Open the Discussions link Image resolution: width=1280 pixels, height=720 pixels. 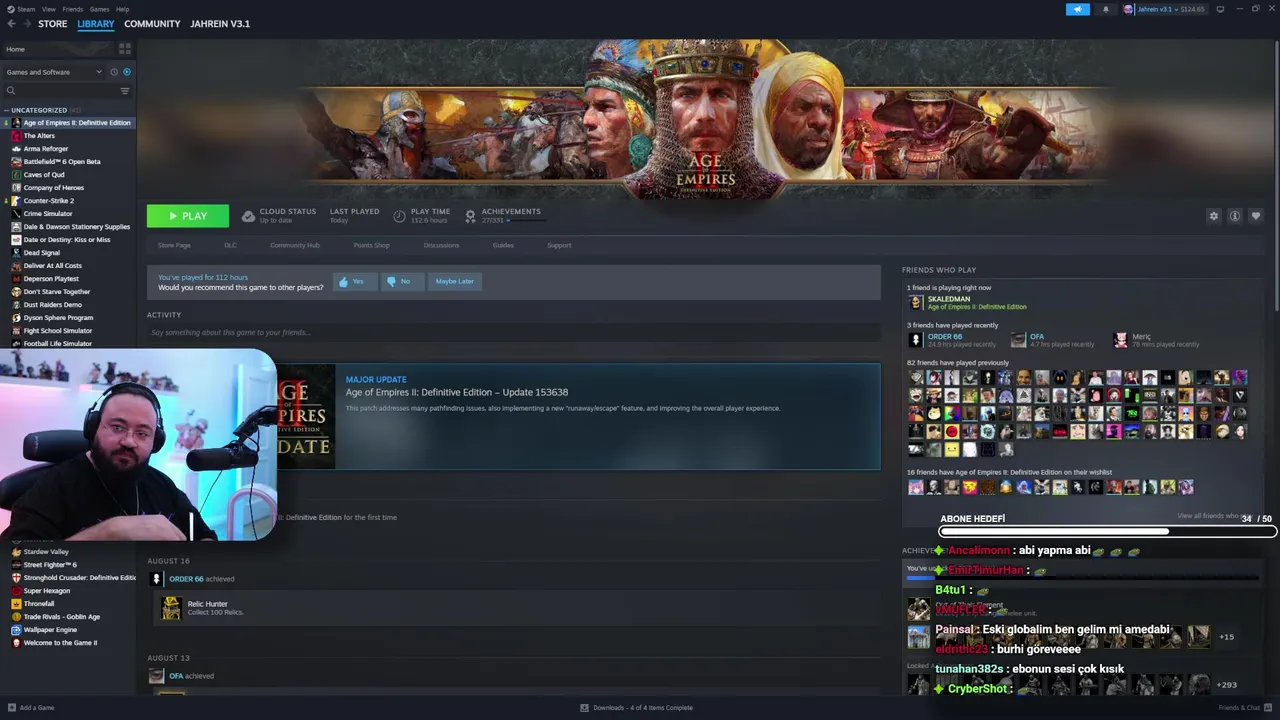[x=441, y=245]
